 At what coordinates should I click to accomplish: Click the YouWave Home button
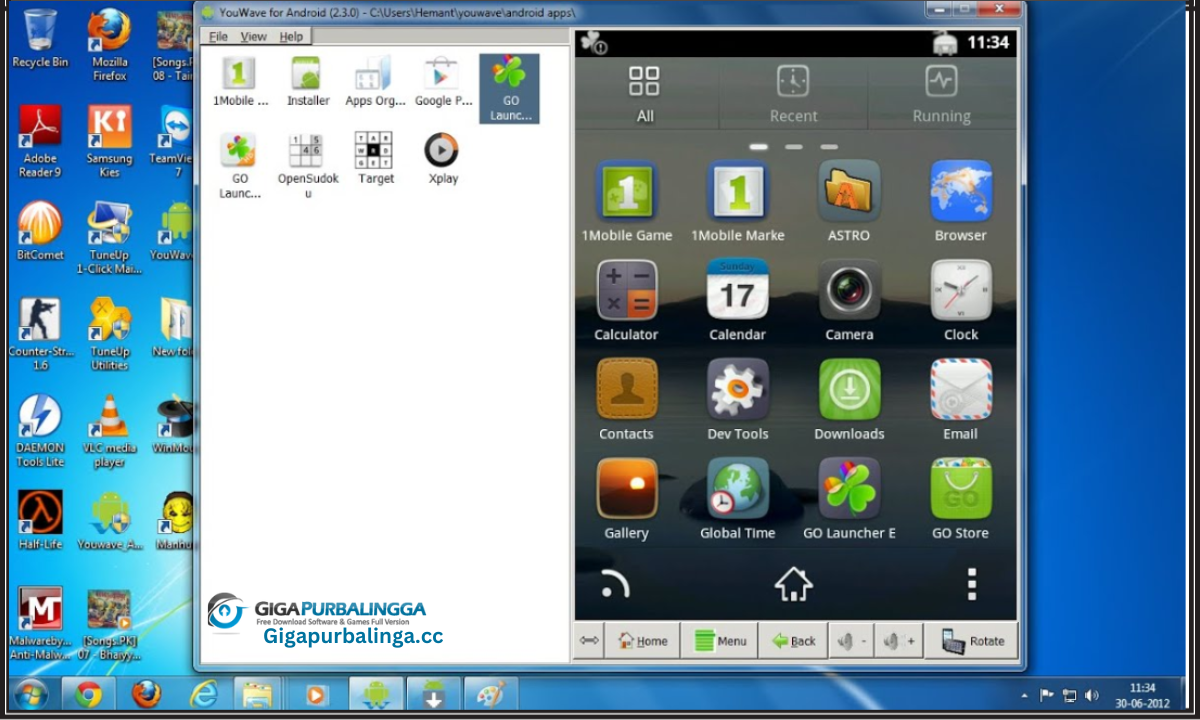(642, 641)
